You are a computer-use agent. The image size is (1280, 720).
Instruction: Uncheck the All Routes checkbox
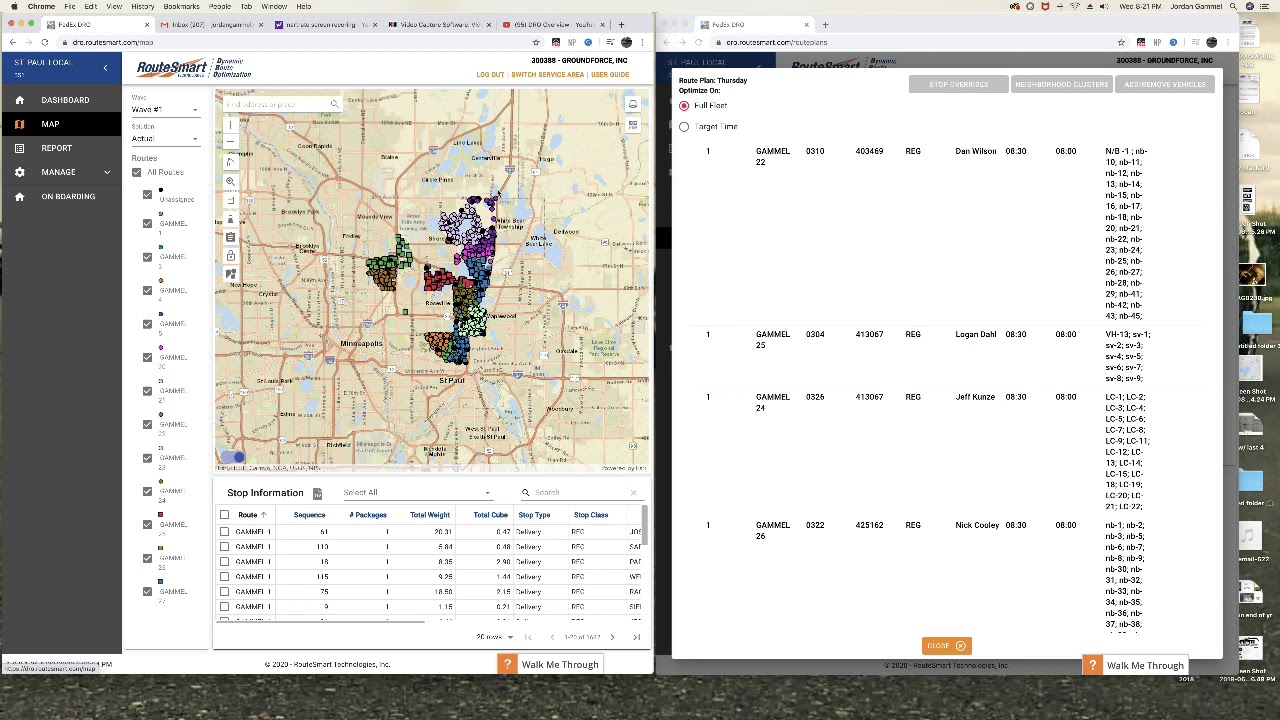(137, 172)
